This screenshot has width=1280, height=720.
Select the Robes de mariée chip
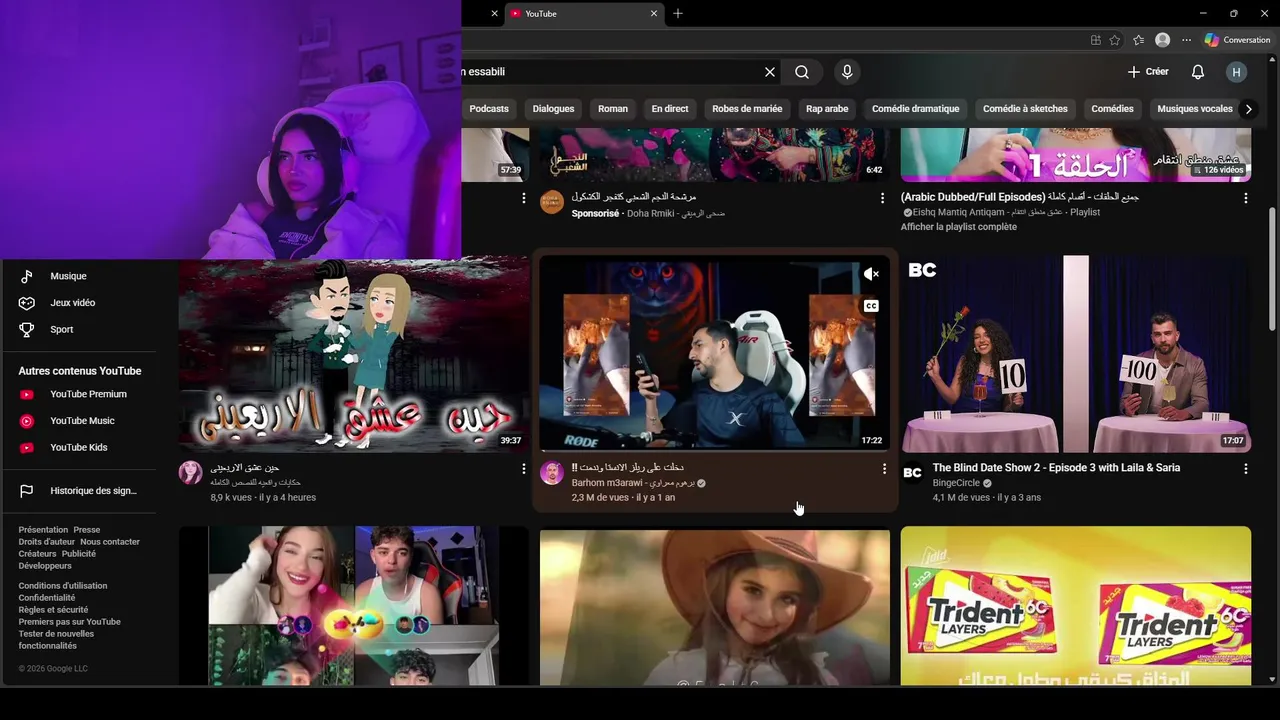click(x=747, y=109)
